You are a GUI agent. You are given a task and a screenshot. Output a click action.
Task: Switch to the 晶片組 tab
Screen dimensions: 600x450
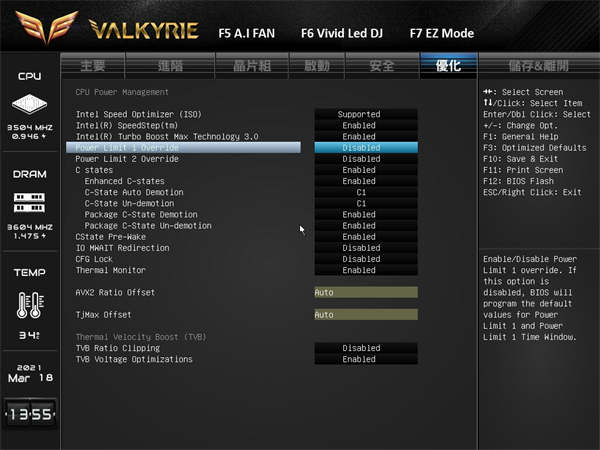point(252,66)
